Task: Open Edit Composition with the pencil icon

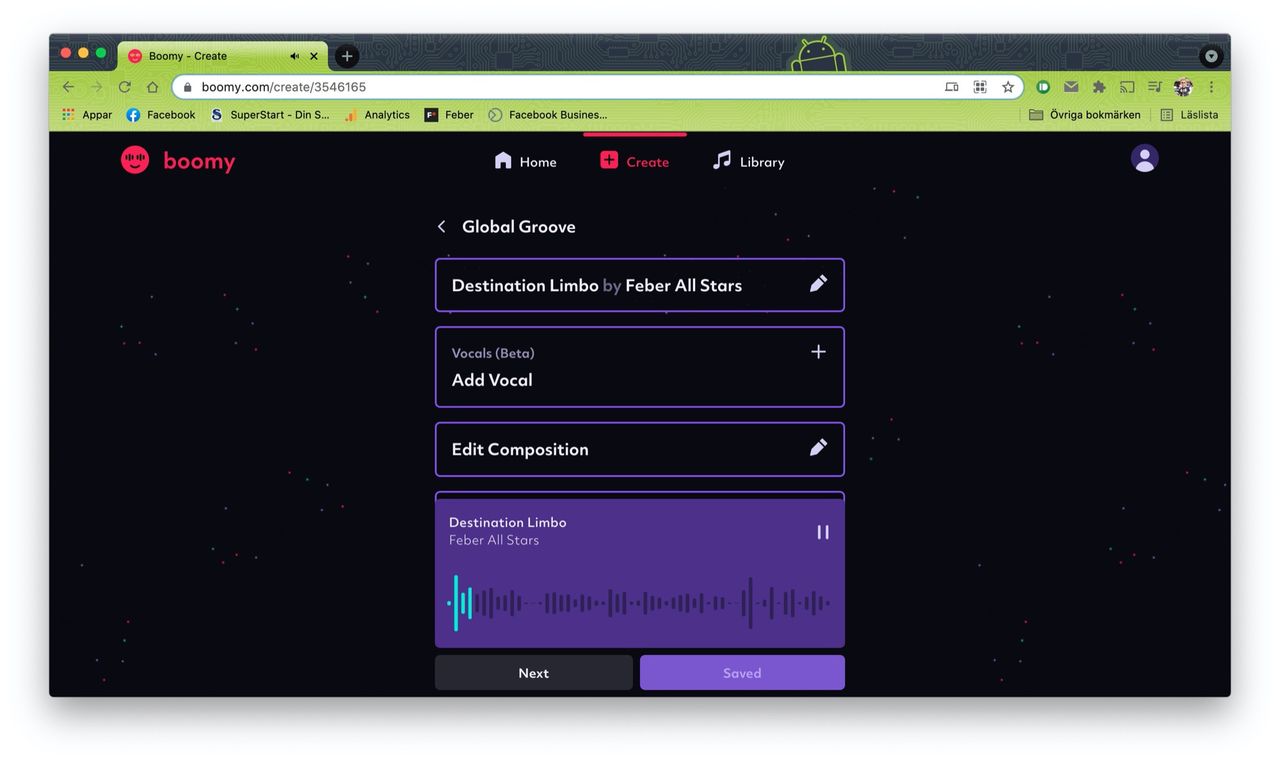Action: pos(818,448)
